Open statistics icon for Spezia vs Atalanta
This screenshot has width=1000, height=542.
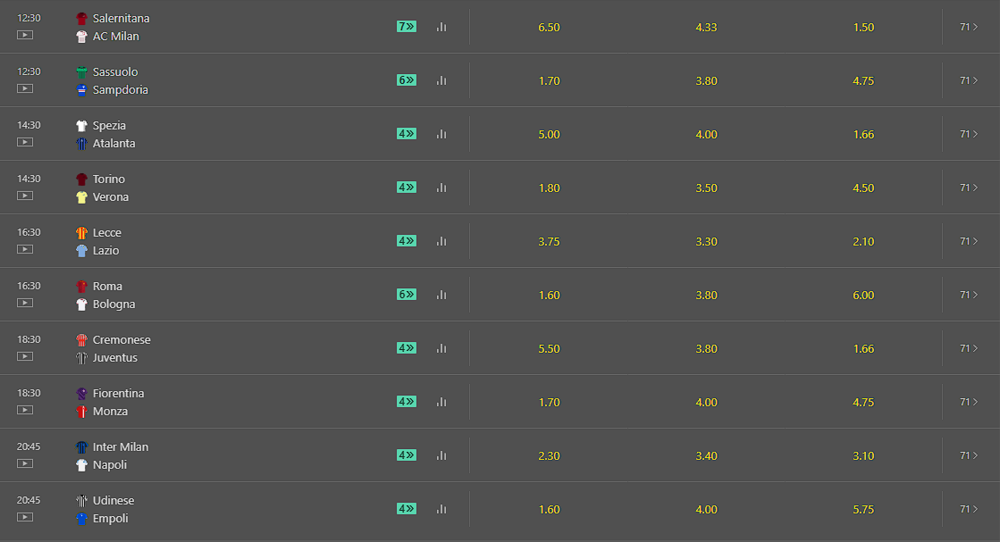click(441, 134)
